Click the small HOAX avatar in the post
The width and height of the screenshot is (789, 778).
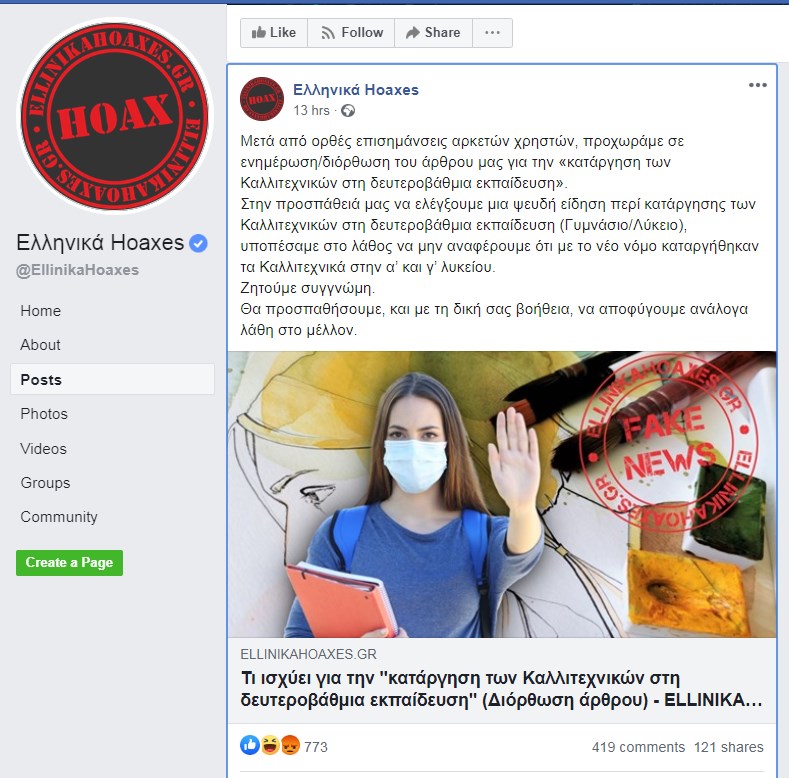pos(262,99)
